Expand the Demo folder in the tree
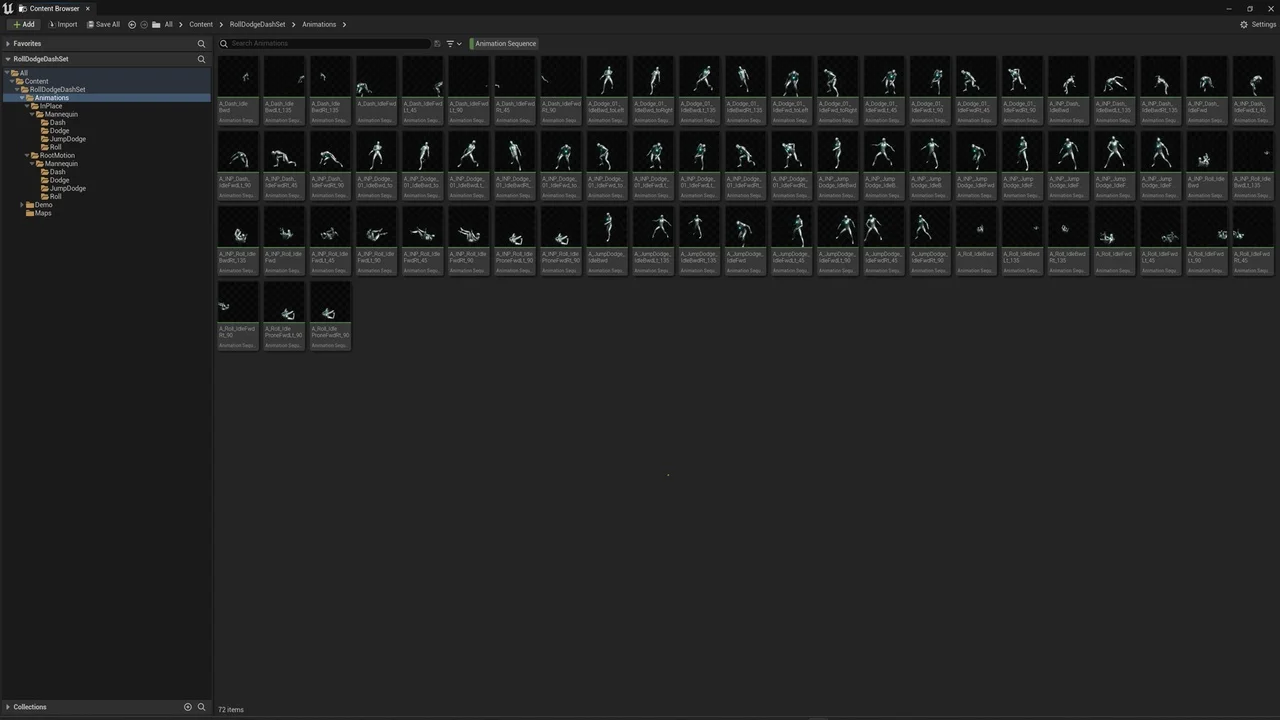This screenshot has height=720, width=1280. (22, 205)
